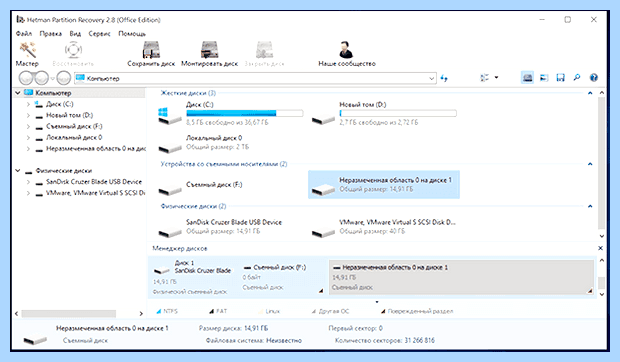Launch the Мастер wizard tool
This screenshot has width=620, height=362.
pyautogui.click(x=27, y=54)
